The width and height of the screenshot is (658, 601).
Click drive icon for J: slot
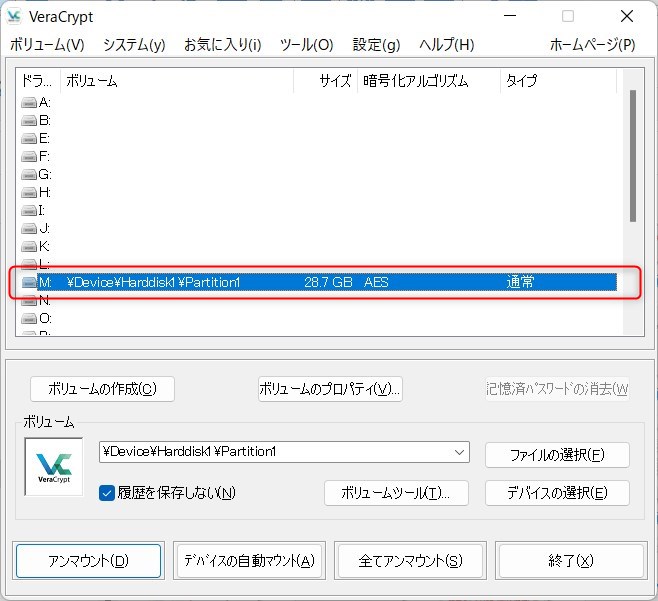pyautogui.click(x=29, y=229)
